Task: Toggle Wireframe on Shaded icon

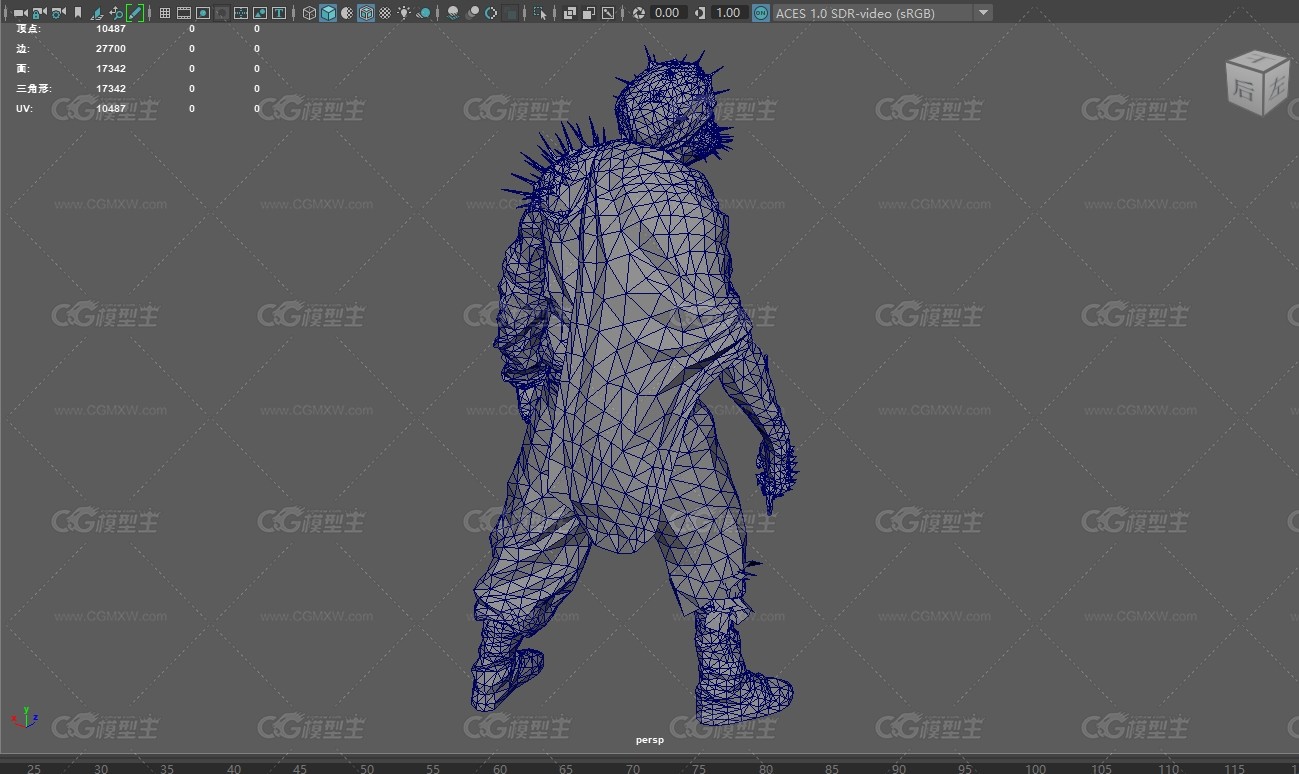Action: [x=366, y=13]
